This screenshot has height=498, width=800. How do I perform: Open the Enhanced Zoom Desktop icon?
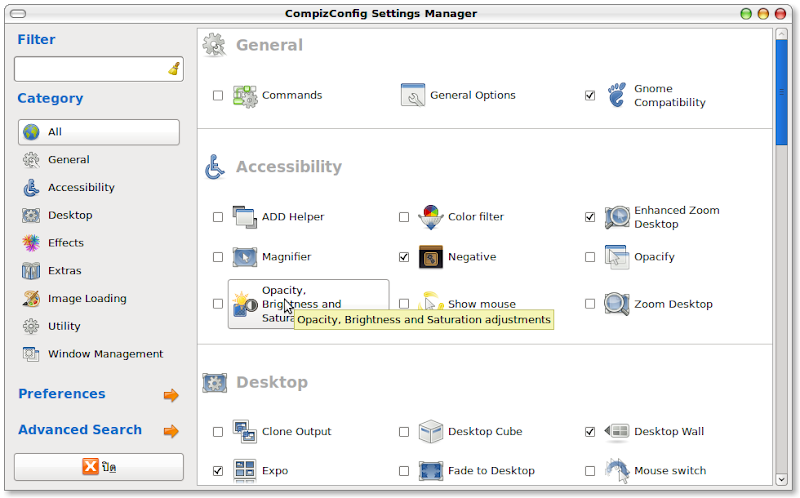[x=617, y=217]
